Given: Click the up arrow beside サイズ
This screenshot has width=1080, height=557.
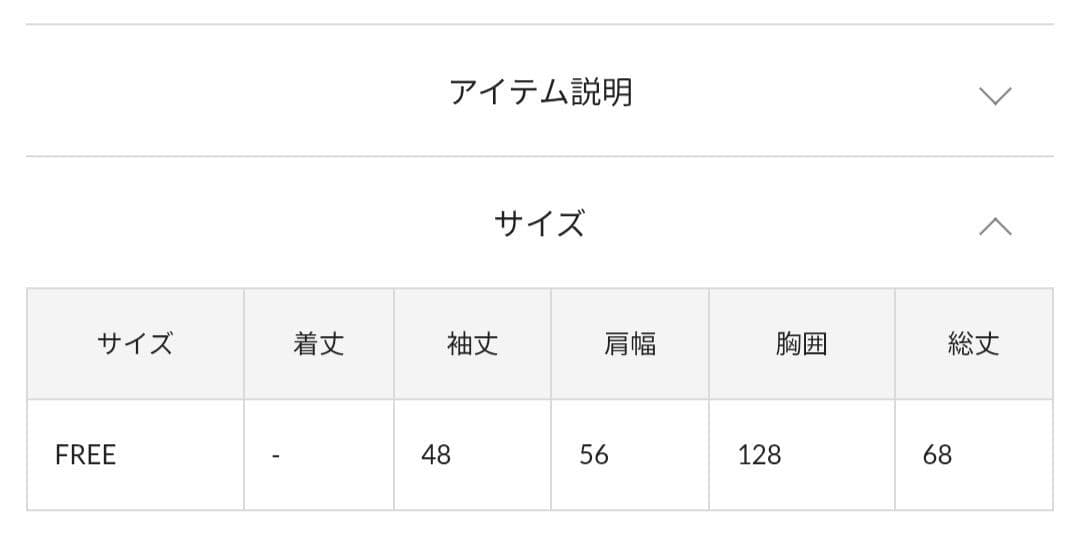Looking at the screenshot, I should pos(995,226).
